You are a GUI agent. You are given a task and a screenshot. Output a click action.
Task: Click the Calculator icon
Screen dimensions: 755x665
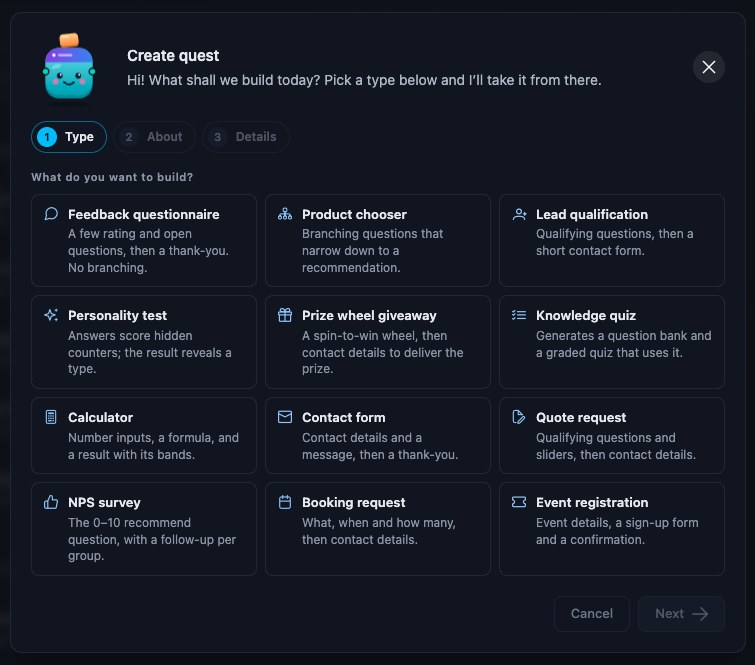coord(51,417)
